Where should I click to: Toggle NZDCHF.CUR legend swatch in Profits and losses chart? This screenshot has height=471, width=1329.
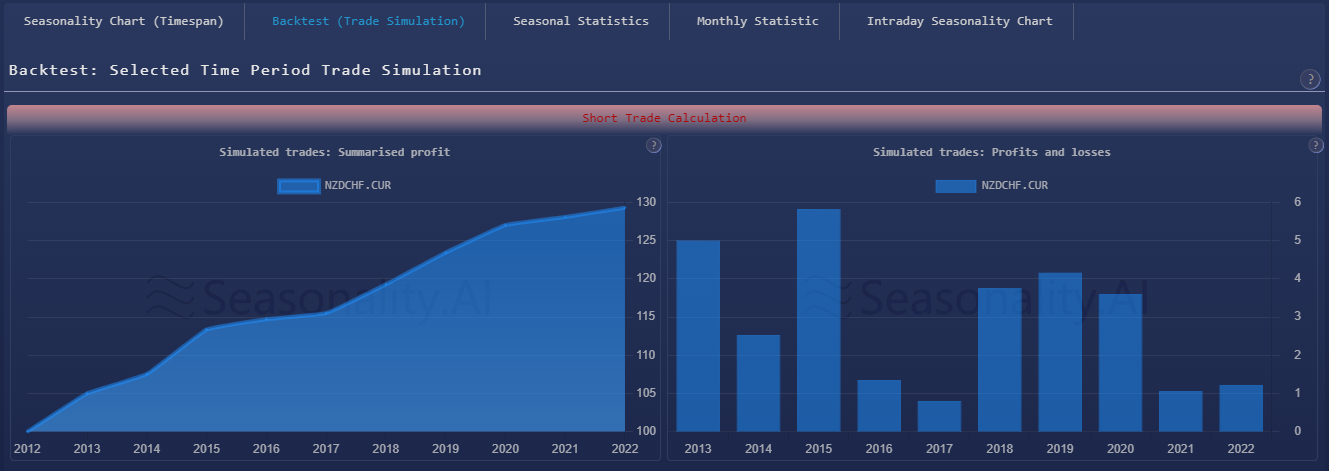pos(955,186)
